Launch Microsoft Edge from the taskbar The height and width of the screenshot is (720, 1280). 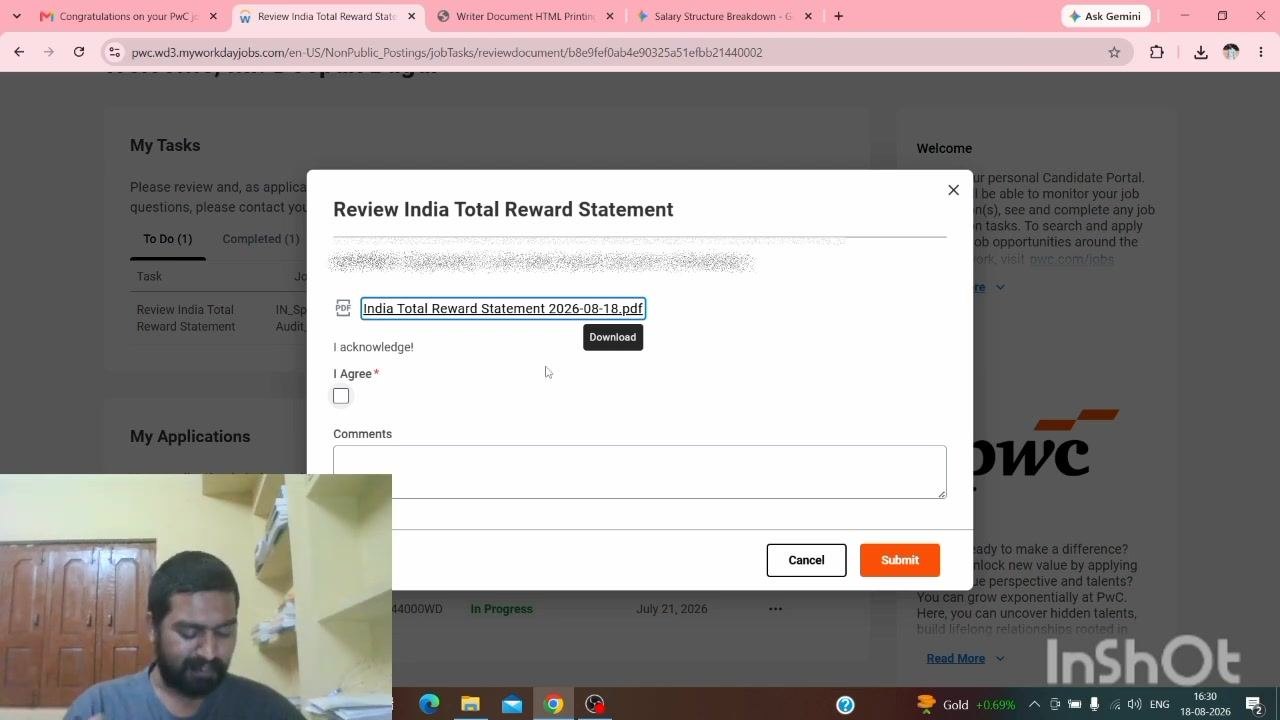tap(429, 704)
